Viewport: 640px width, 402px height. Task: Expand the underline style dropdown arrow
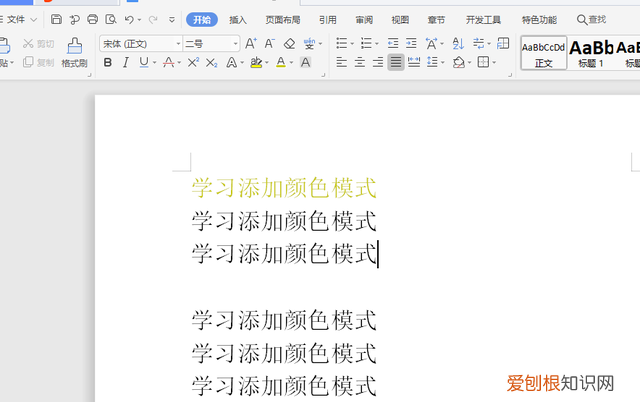(x=155, y=63)
